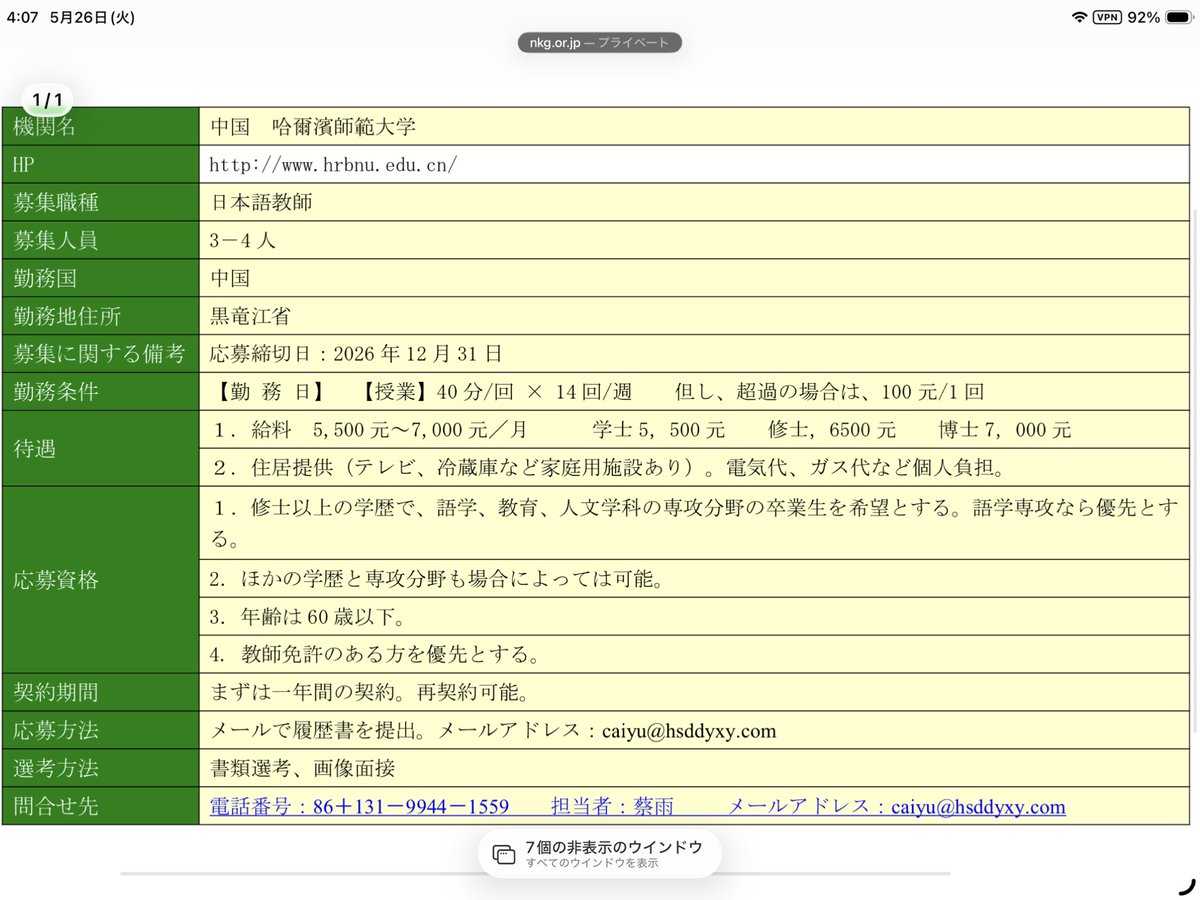Select the 契約期間 header cell
Image resolution: width=1200 pixels, height=900 pixels.
coord(100,692)
